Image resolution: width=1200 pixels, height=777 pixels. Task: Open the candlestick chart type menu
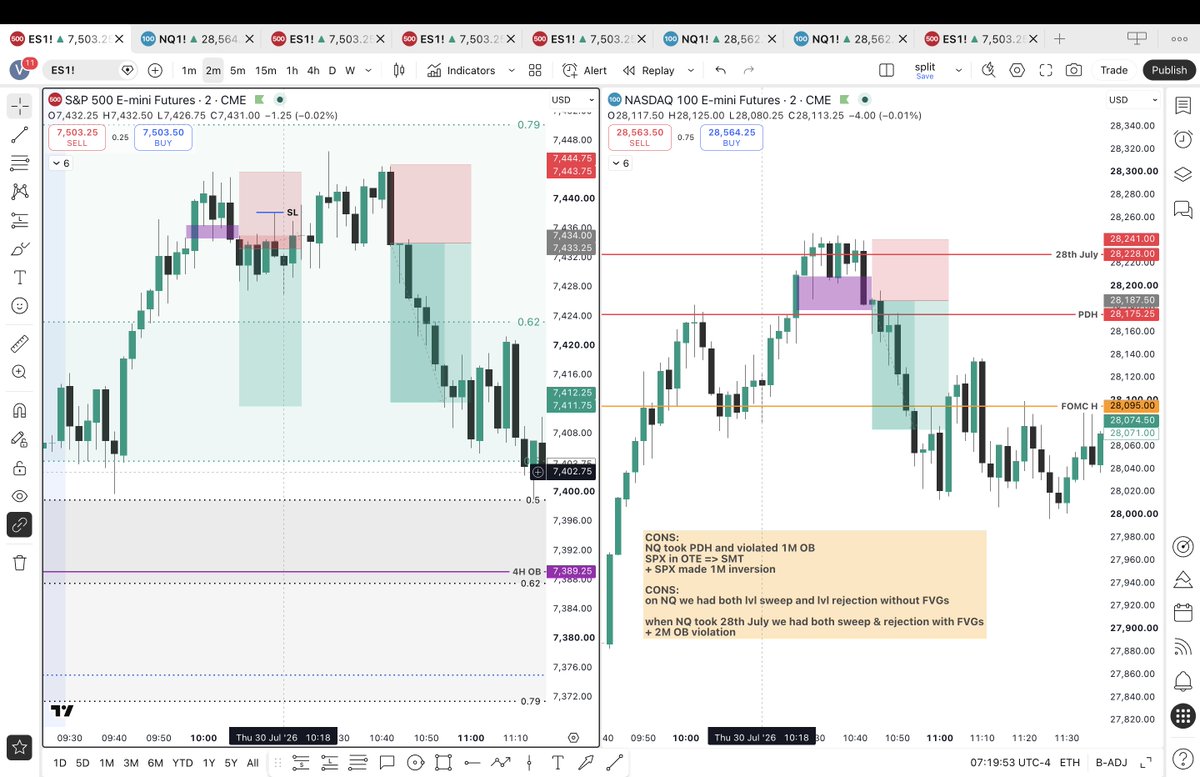click(x=399, y=70)
